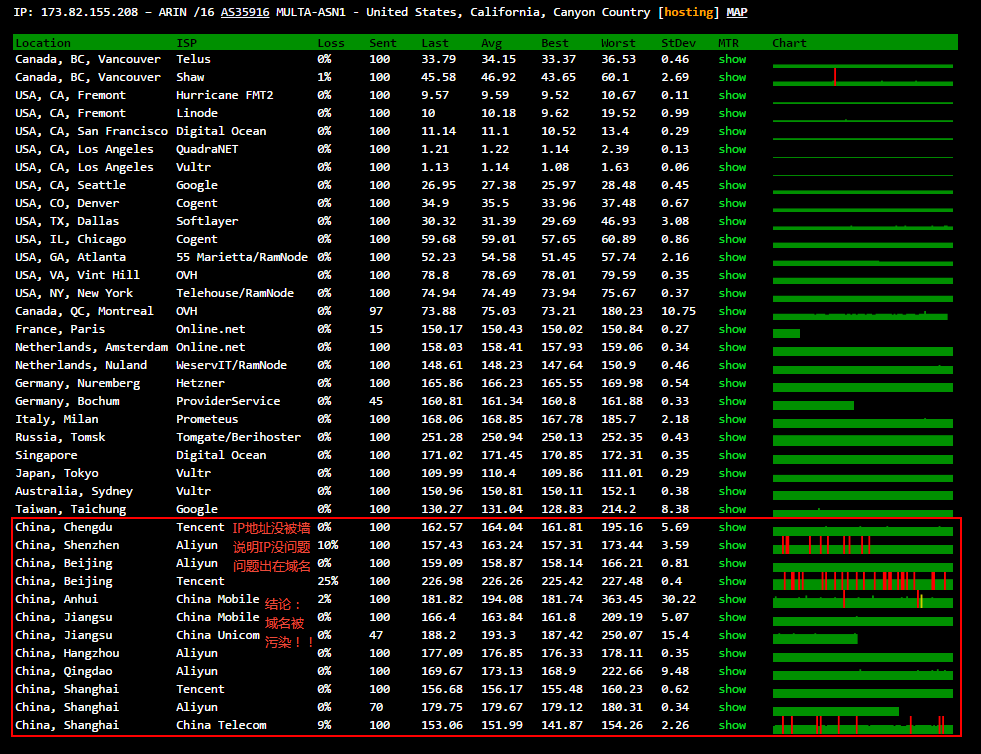Show MTR for Montreal OVH row
The image size is (981, 754).
(x=732, y=311)
